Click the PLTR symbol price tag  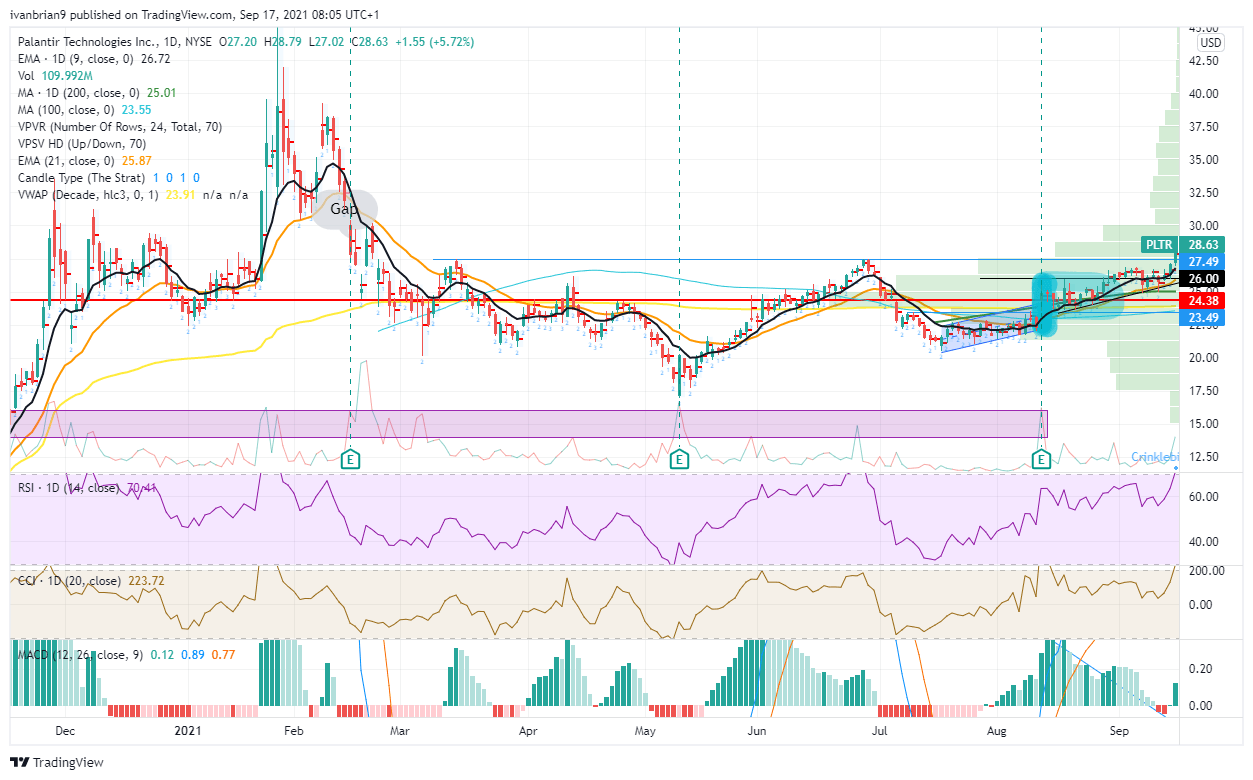pos(1158,244)
